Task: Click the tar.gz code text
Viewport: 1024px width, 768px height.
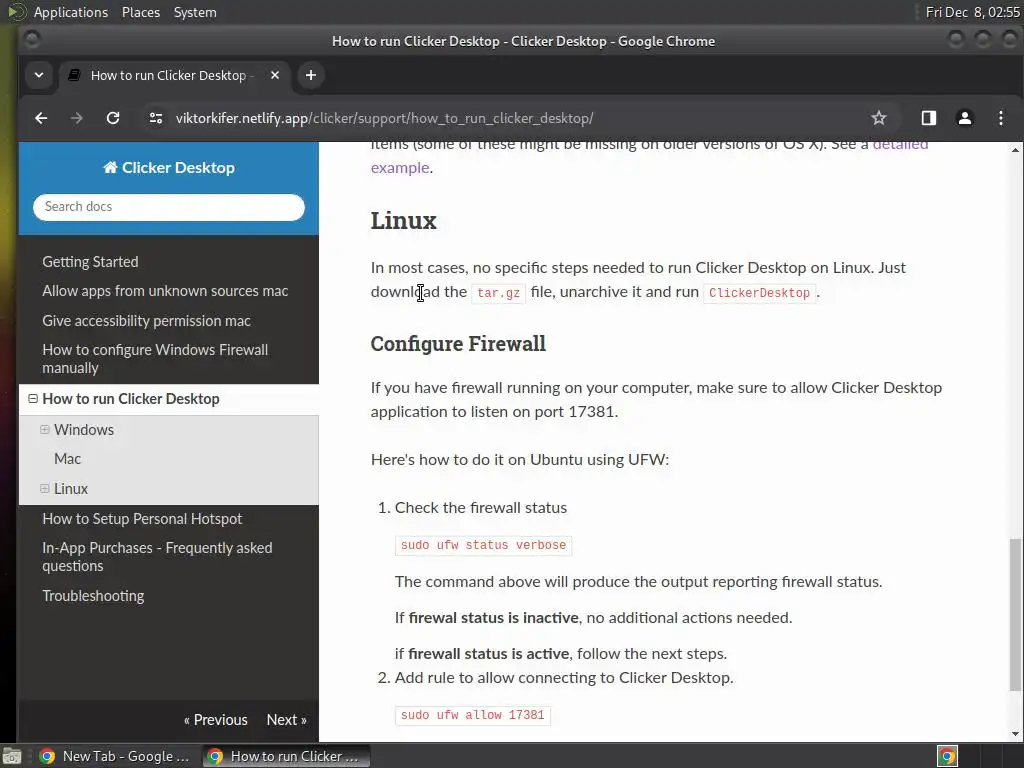Action: coord(498,293)
